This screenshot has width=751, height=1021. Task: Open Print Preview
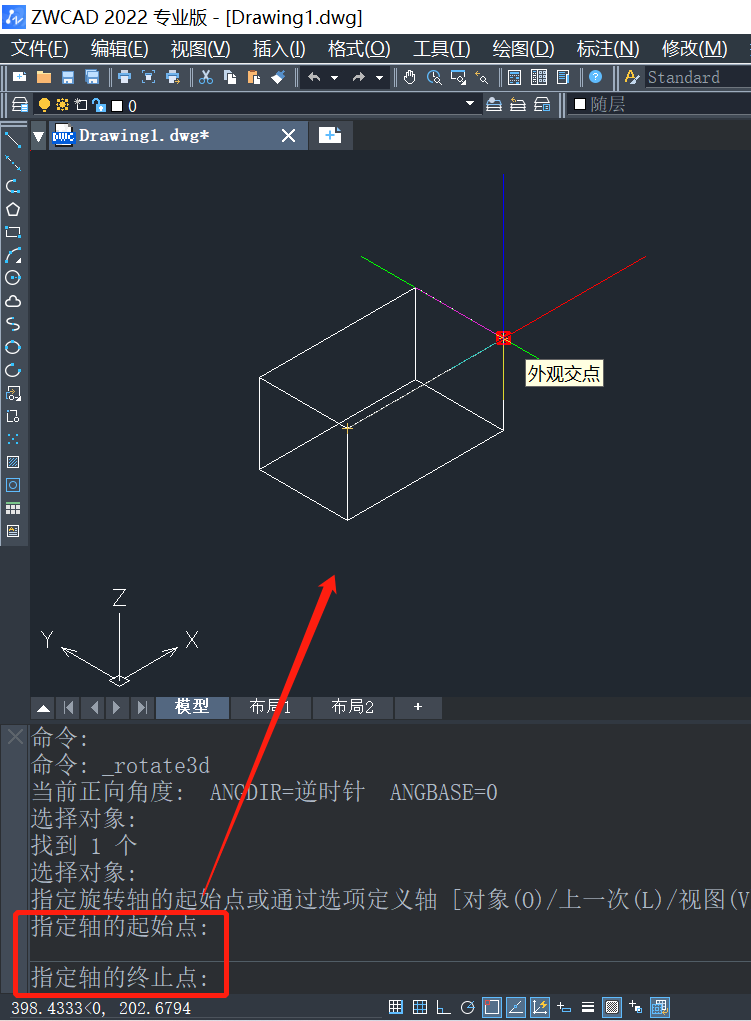click(149, 77)
